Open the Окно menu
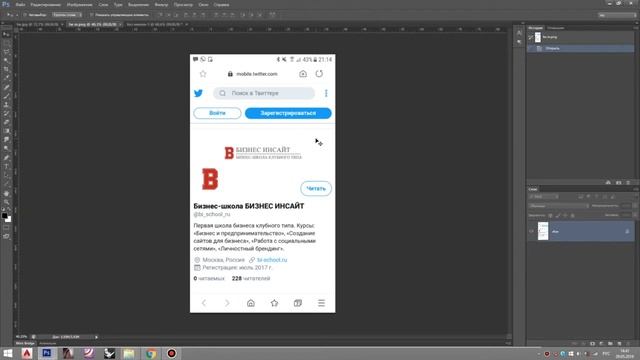The image size is (640, 360). (x=203, y=5)
